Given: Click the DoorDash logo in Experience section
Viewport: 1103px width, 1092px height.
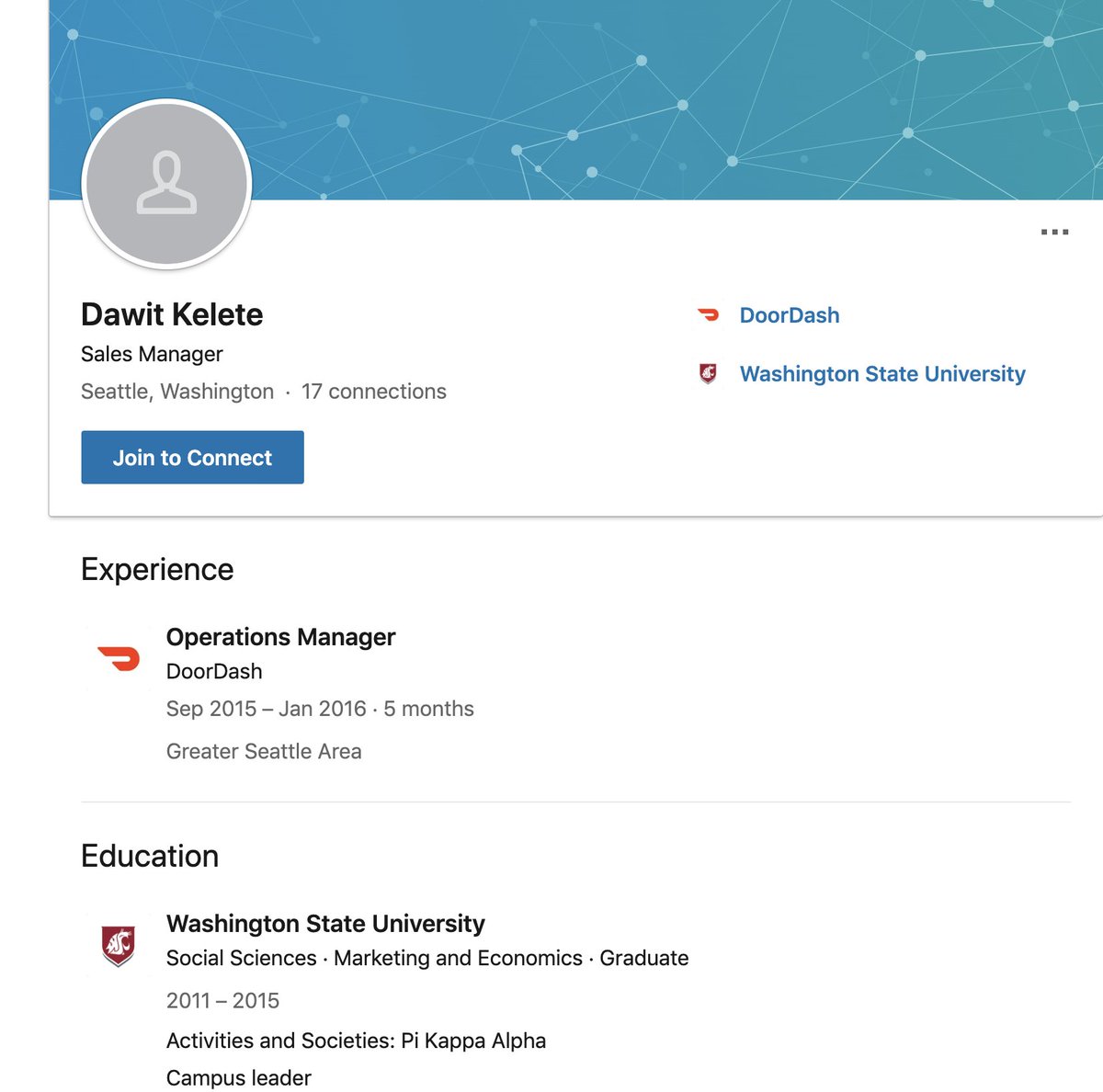Looking at the screenshot, I should pyautogui.click(x=119, y=658).
